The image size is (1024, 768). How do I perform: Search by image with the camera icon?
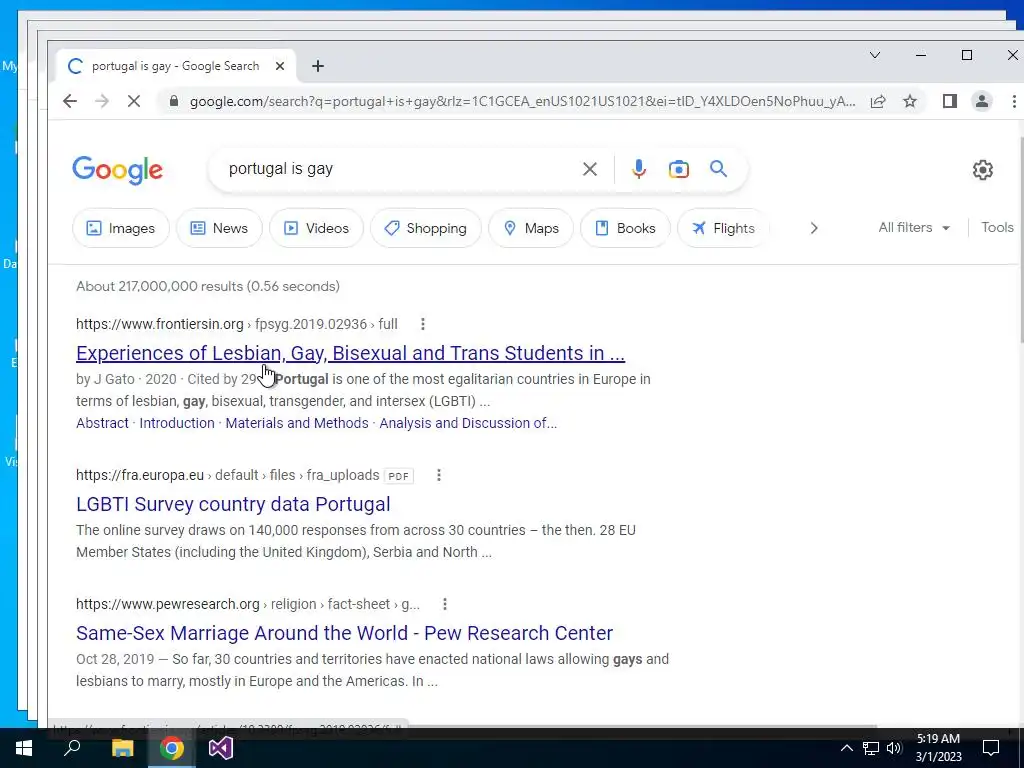679,169
